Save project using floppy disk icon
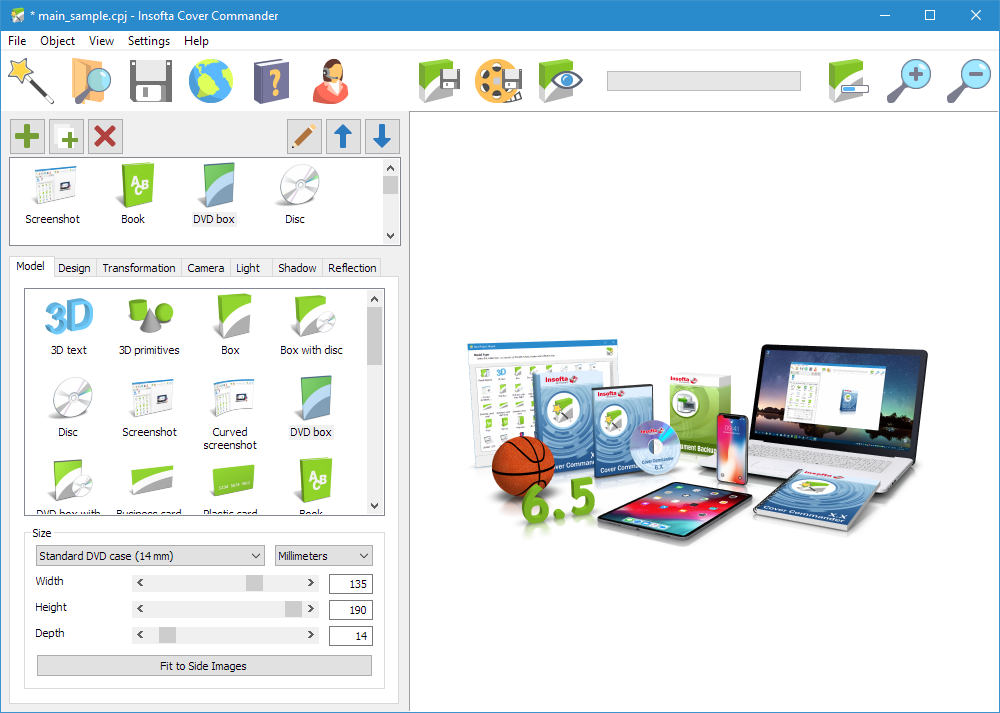The height and width of the screenshot is (713, 1000). 151,81
